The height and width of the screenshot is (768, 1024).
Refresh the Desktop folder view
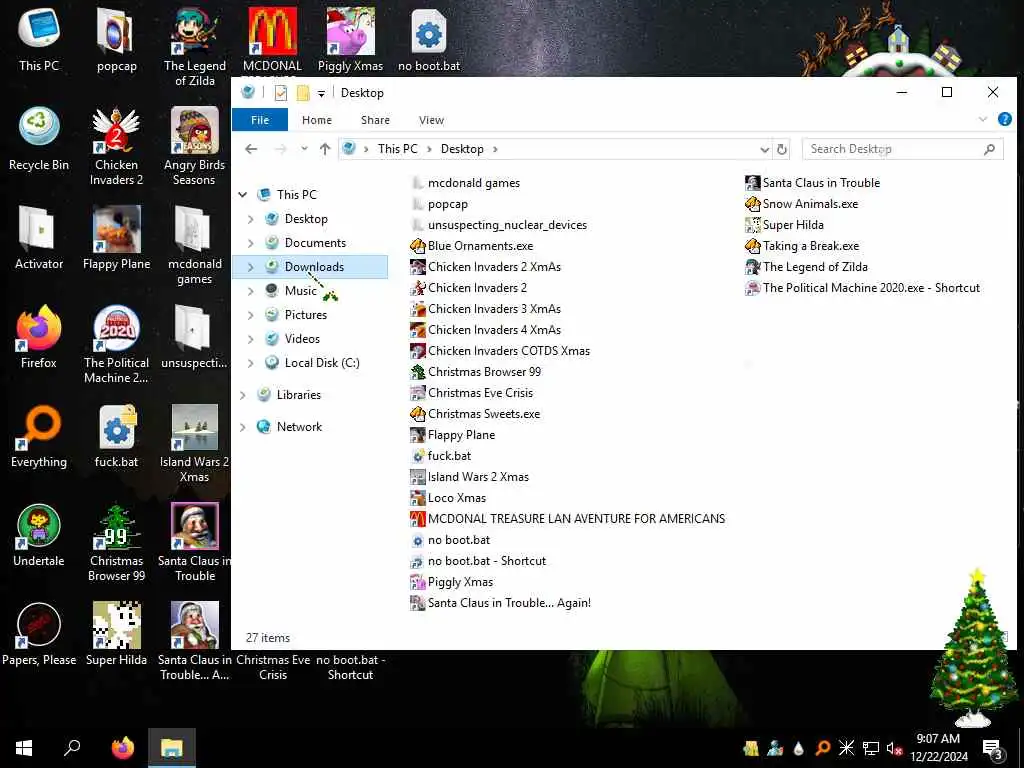coord(781,150)
